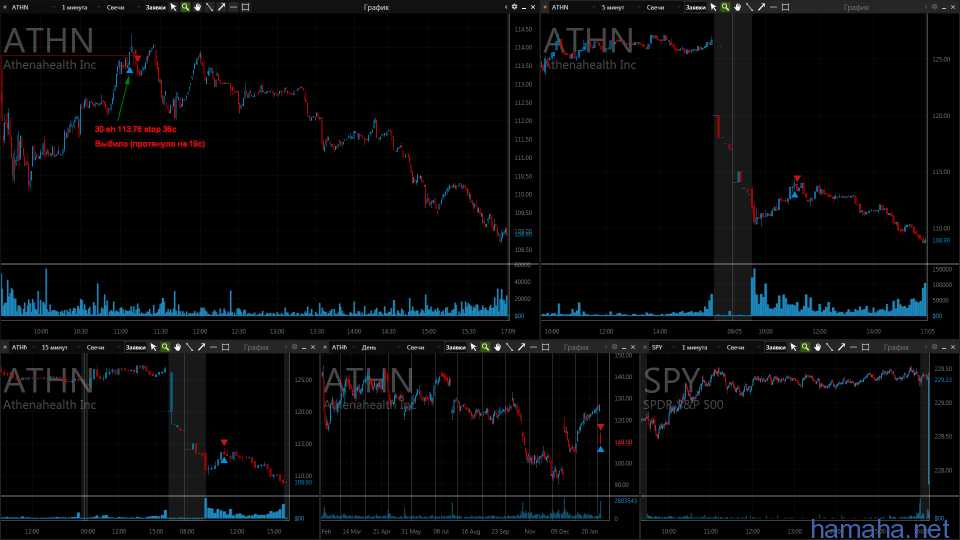Image resolution: width=960 pixels, height=540 pixels.
Task: Open SPY ticker dropdown
Action: click(x=662, y=348)
